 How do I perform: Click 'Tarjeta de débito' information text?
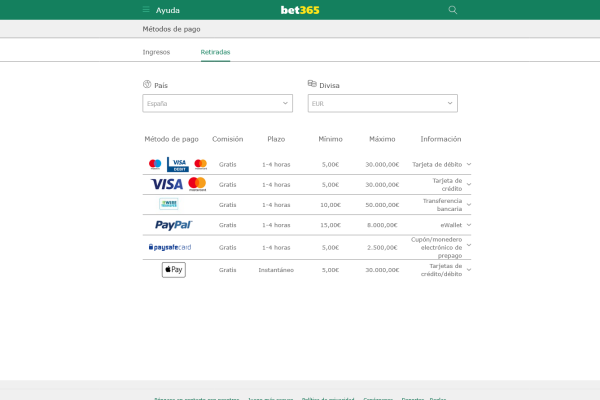pos(437,165)
